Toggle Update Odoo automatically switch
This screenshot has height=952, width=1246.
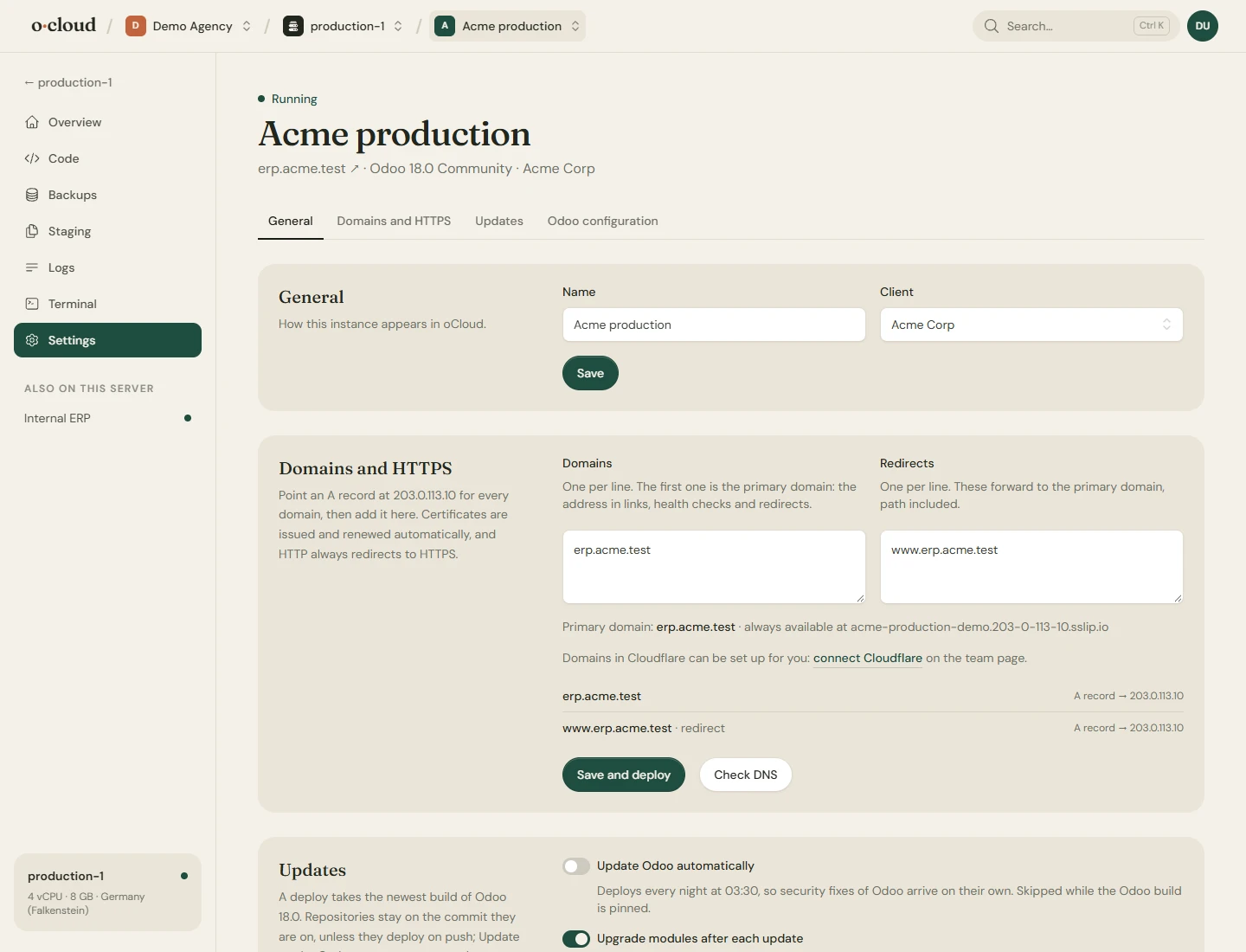(x=576, y=866)
